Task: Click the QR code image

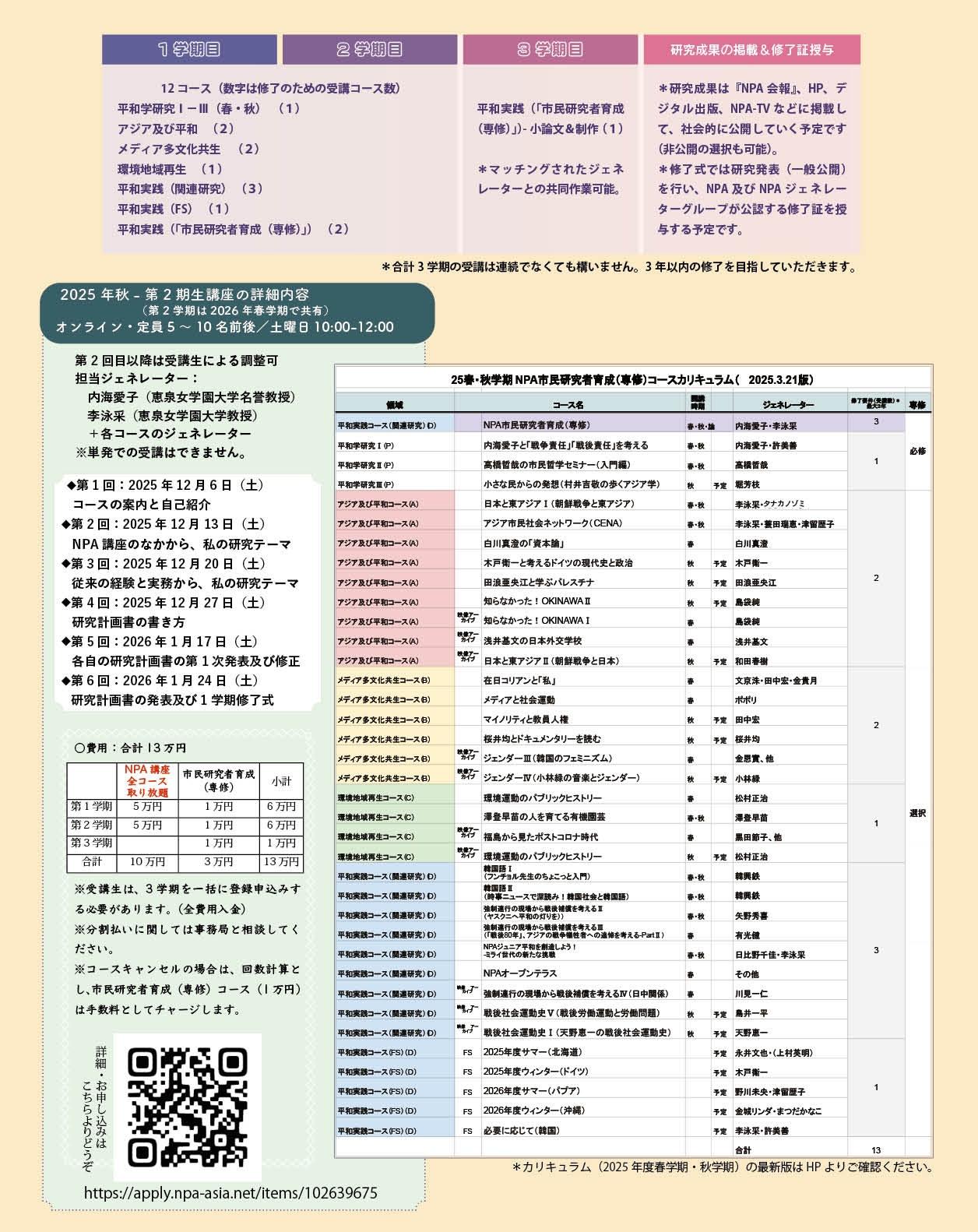Action: [187, 1107]
